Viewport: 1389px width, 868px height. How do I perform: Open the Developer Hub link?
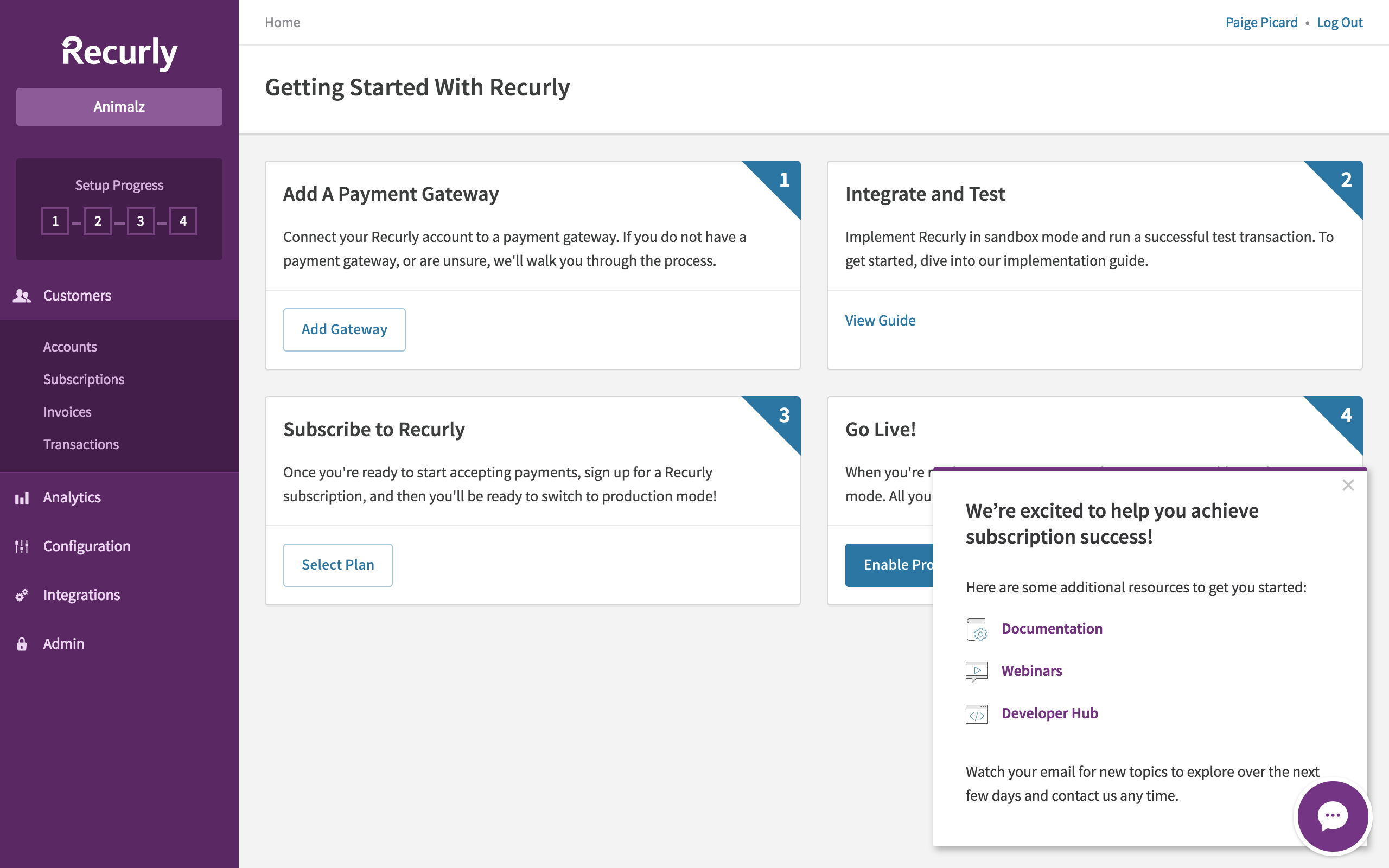1050,713
